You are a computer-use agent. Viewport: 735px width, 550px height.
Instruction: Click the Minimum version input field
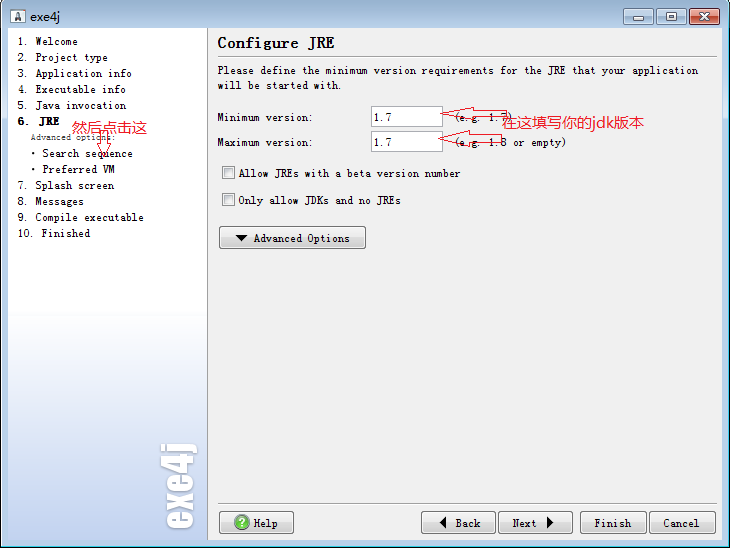406,117
